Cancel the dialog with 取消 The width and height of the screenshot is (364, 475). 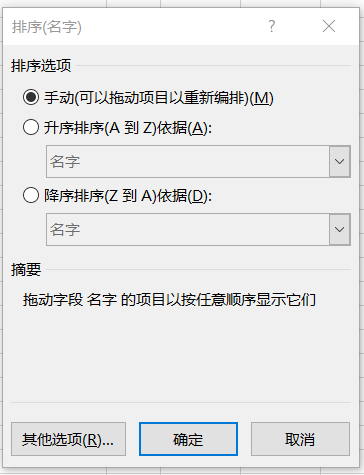coord(300,439)
